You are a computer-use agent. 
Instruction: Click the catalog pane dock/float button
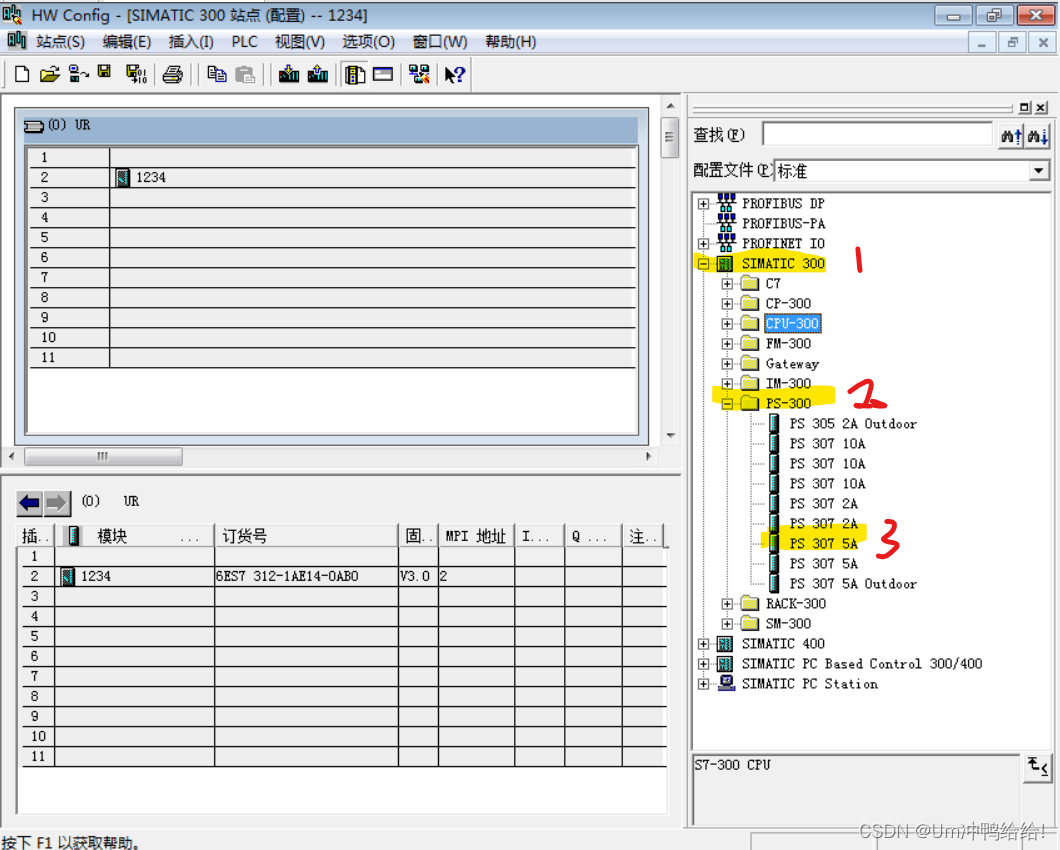click(x=1024, y=107)
